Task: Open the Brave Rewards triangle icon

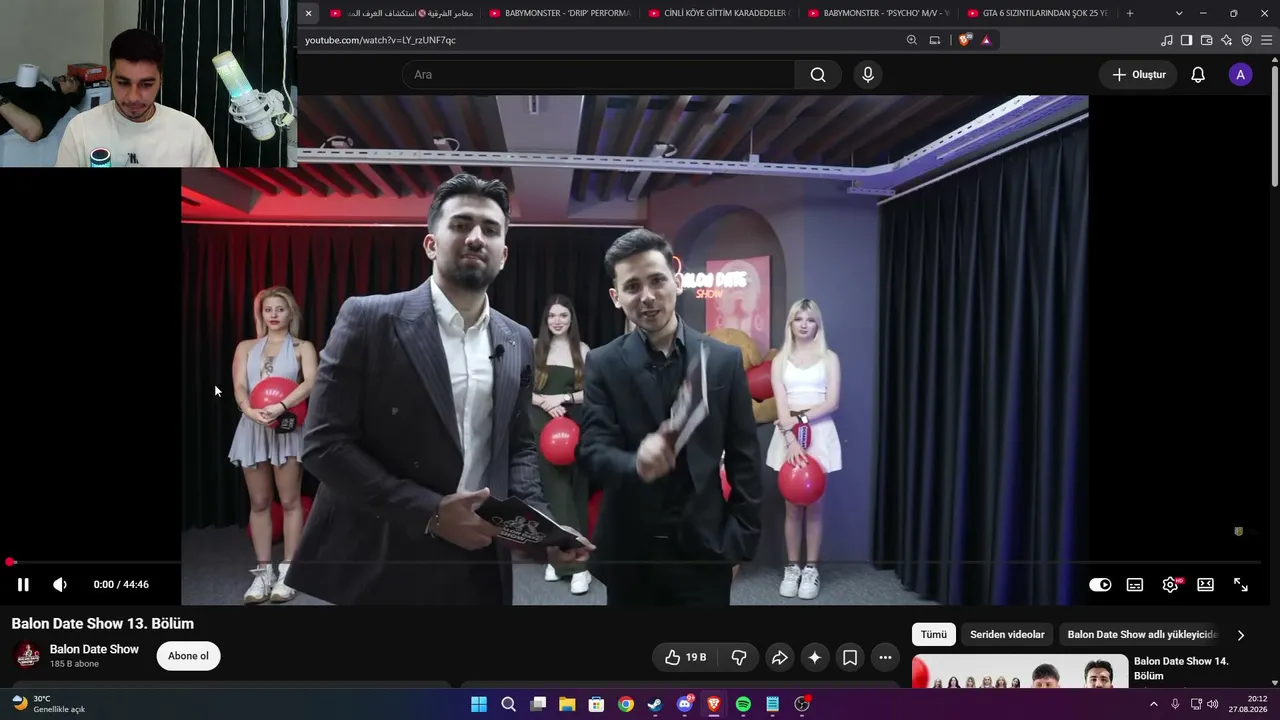Action: pos(986,40)
